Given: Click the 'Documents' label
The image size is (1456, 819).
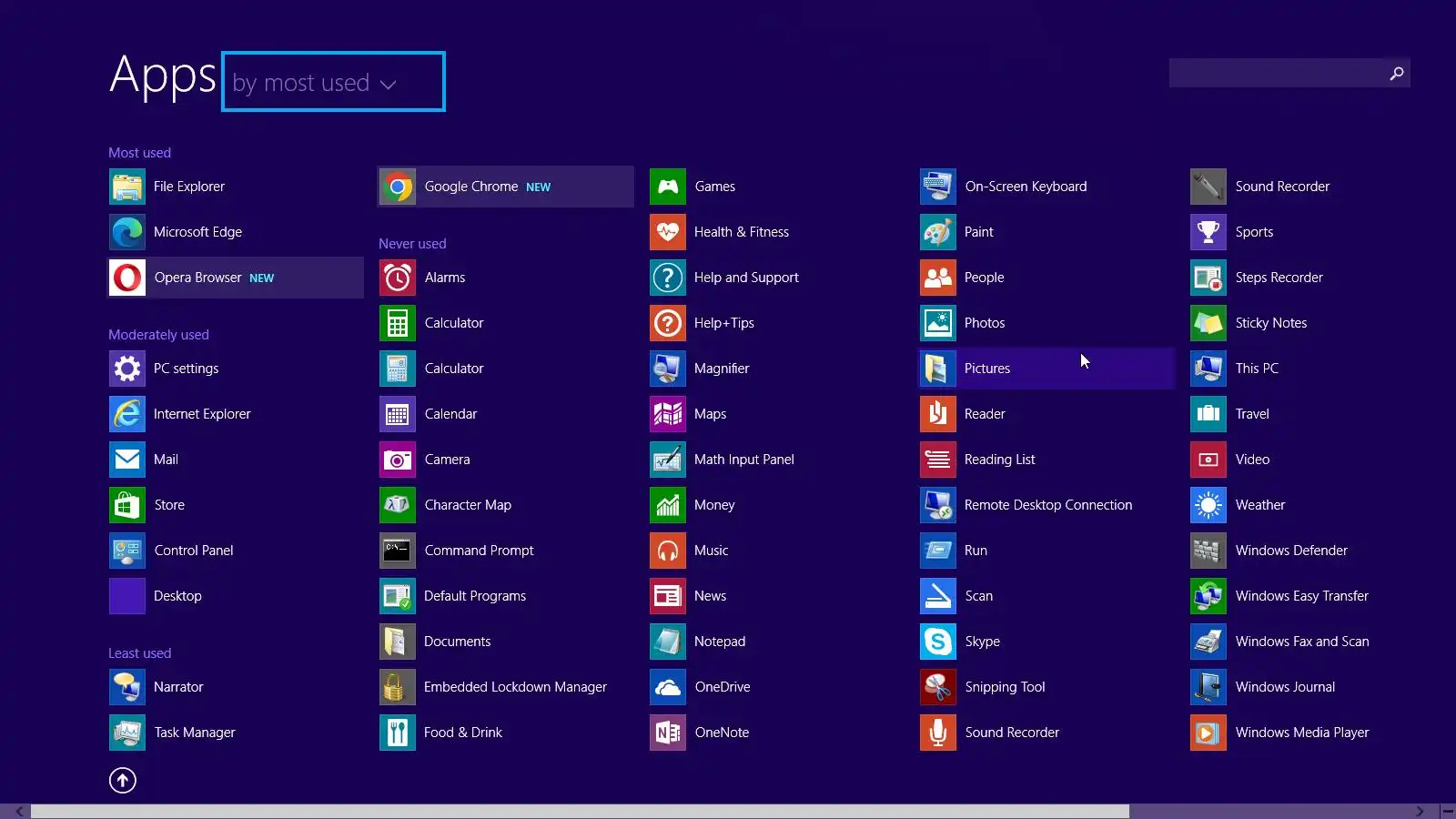Looking at the screenshot, I should 457,642.
